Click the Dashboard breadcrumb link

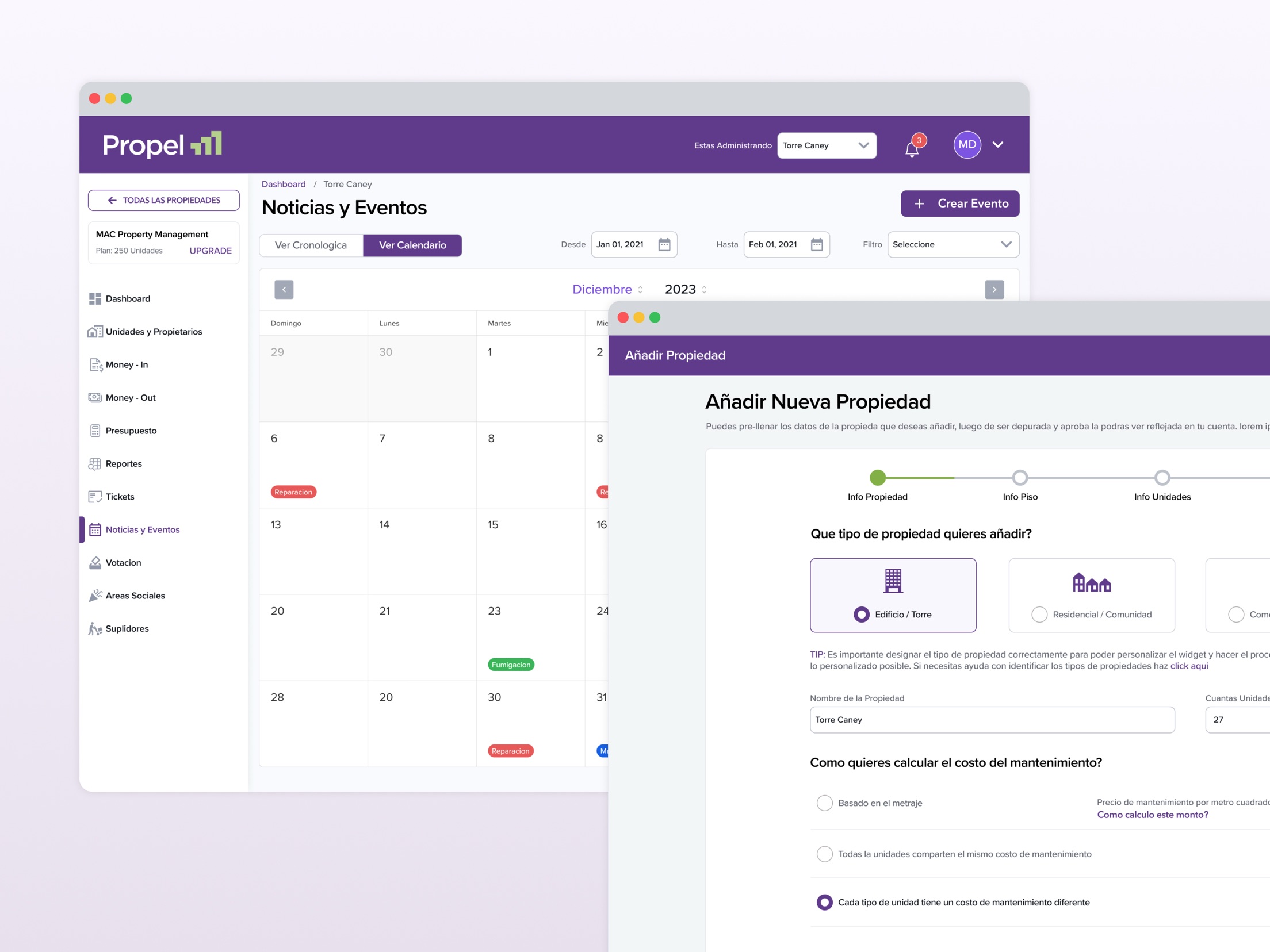284,185
